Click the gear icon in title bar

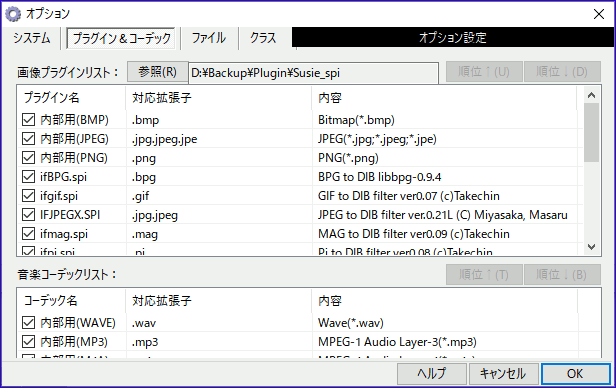click(x=13, y=14)
